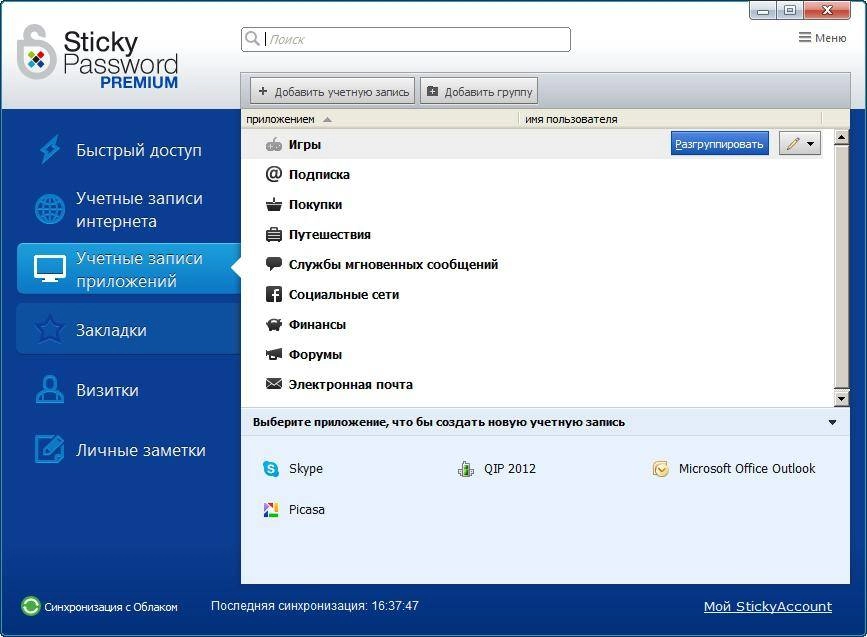Viewport: 867px width, 637px height.
Task: Select the Покупки group row
Action: click(x=532, y=205)
